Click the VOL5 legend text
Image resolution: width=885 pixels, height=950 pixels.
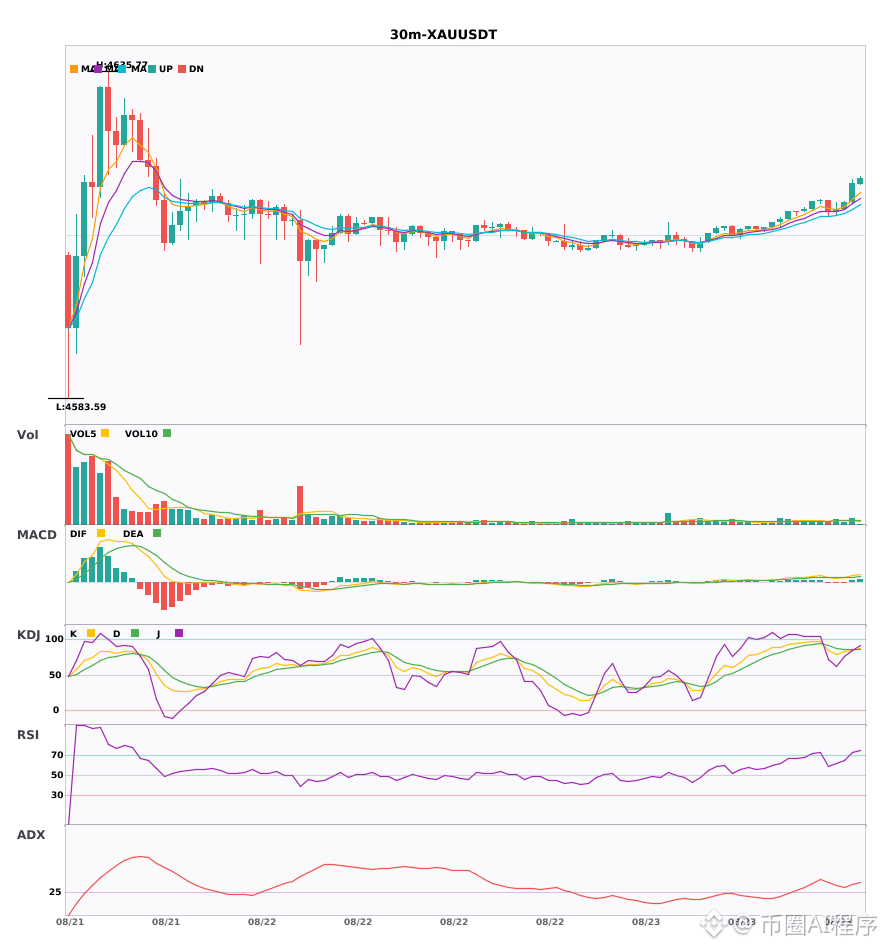pos(83,434)
